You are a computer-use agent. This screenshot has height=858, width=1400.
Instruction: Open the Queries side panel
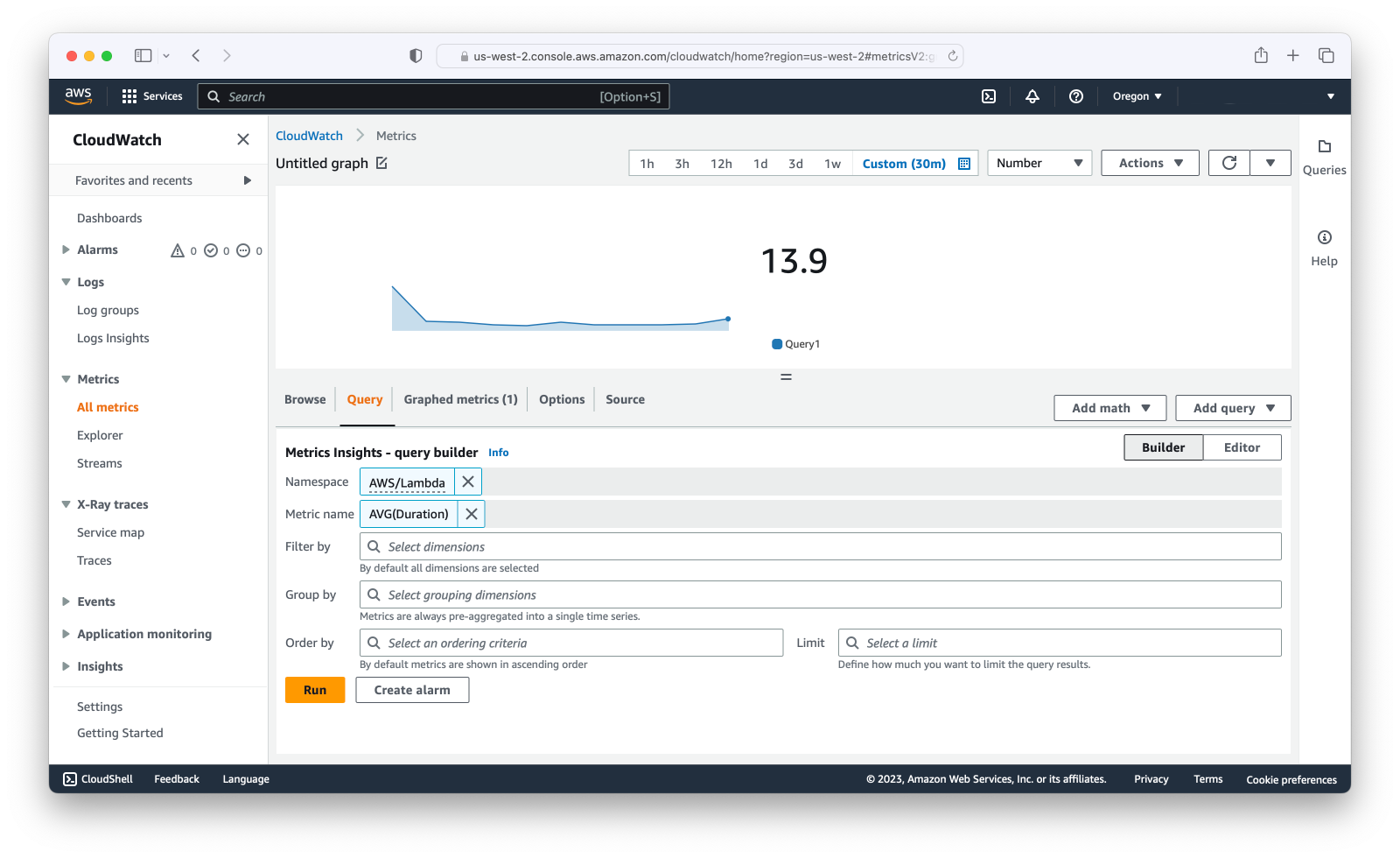1325,158
